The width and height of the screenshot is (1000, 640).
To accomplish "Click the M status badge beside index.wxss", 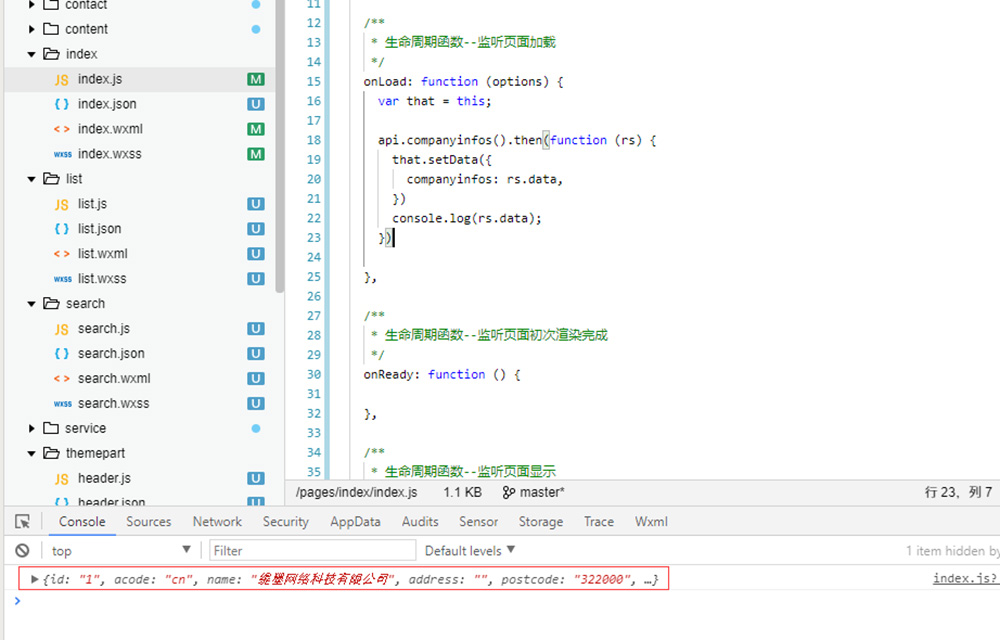I will click(256, 154).
